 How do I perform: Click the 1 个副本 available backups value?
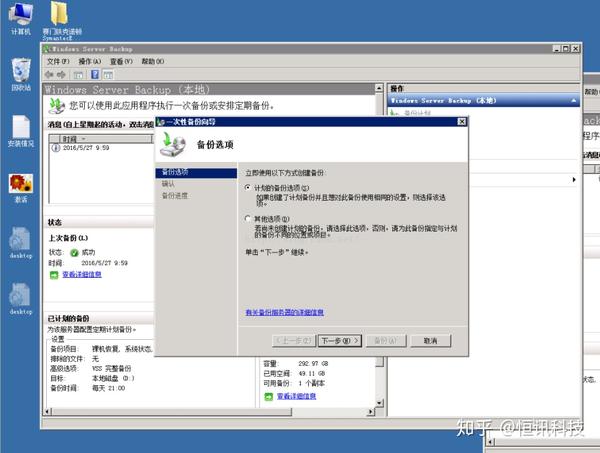pos(311,383)
